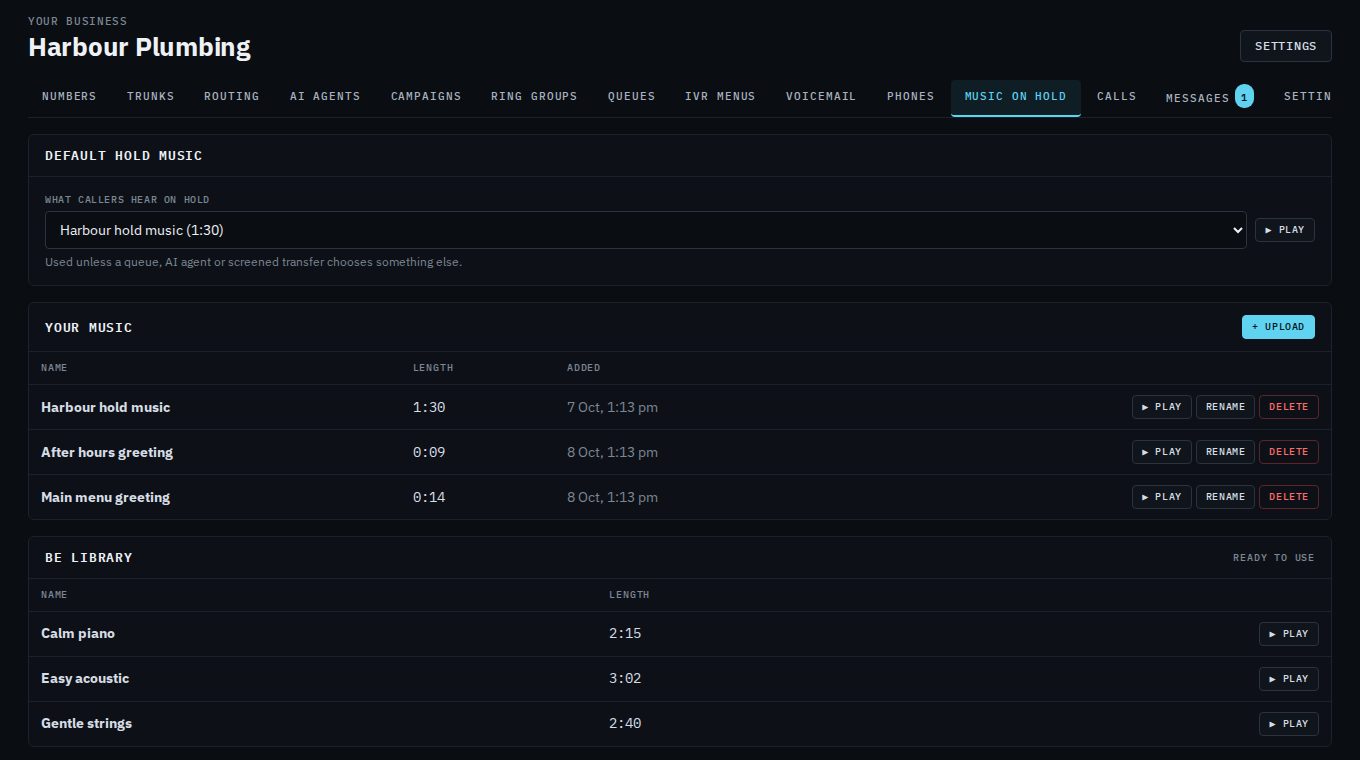The image size is (1360, 760).
Task: Open Settings button near business name
Action: click(x=1285, y=46)
